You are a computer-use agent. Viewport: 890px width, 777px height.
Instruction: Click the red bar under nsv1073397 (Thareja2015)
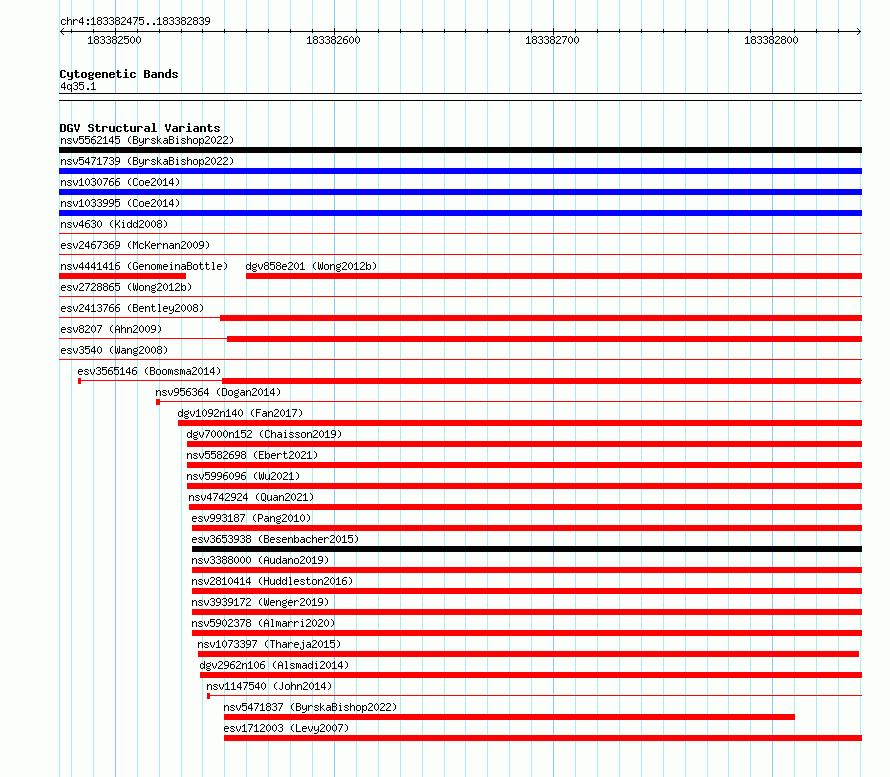pos(528,654)
